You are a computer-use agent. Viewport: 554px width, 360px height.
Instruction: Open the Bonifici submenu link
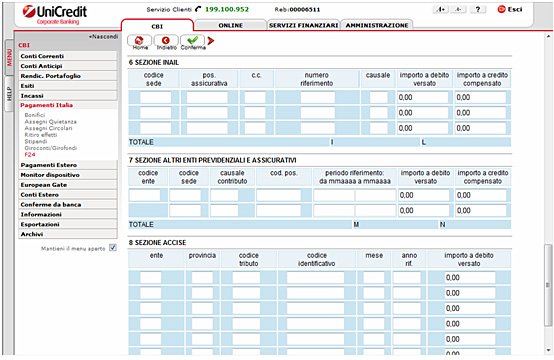click(x=35, y=115)
